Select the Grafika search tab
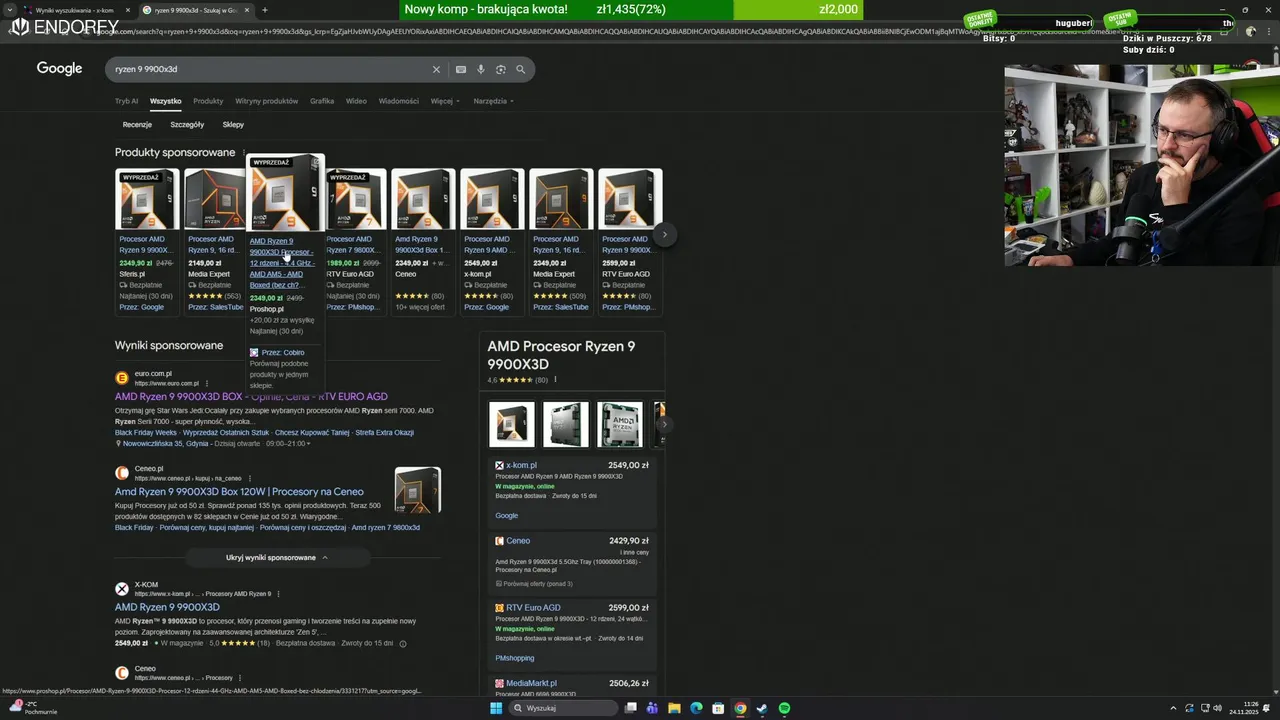1280x720 pixels. click(322, 101)
